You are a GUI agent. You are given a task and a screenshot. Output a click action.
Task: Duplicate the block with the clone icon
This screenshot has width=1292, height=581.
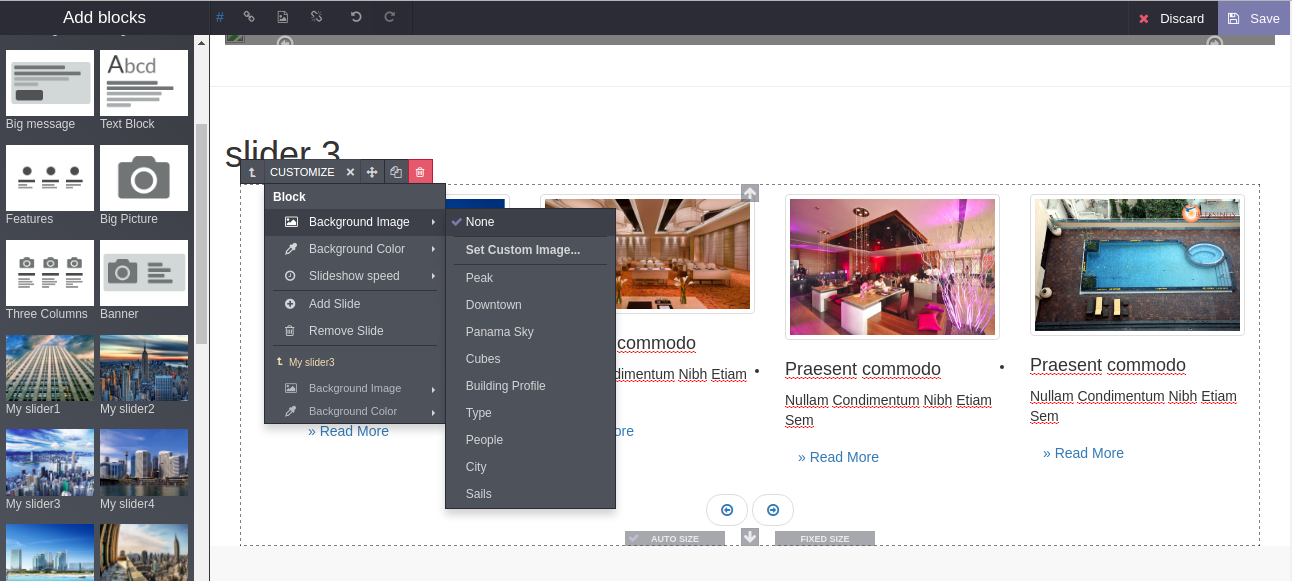396,172
